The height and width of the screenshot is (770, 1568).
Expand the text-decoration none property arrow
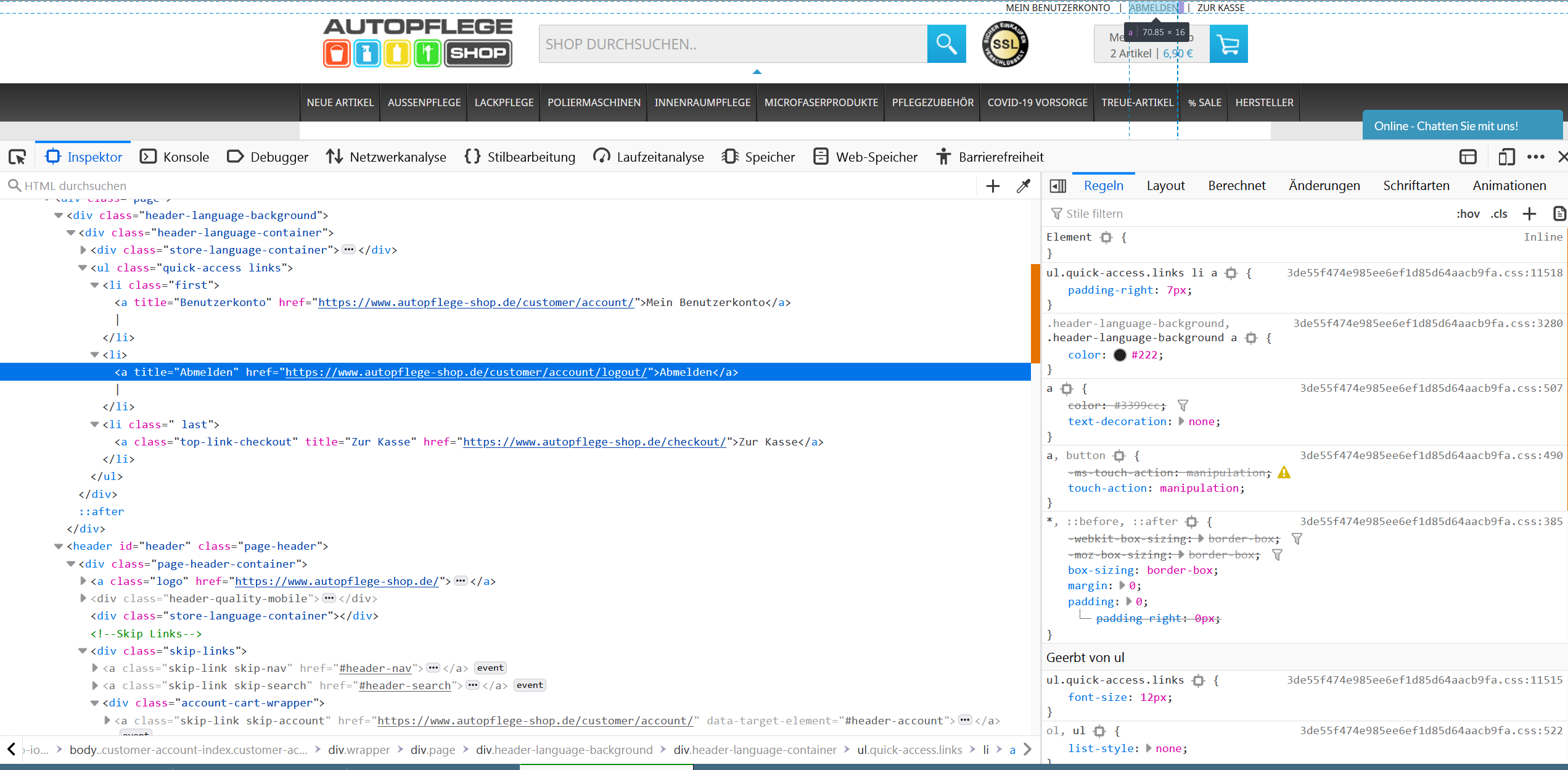1181,421
